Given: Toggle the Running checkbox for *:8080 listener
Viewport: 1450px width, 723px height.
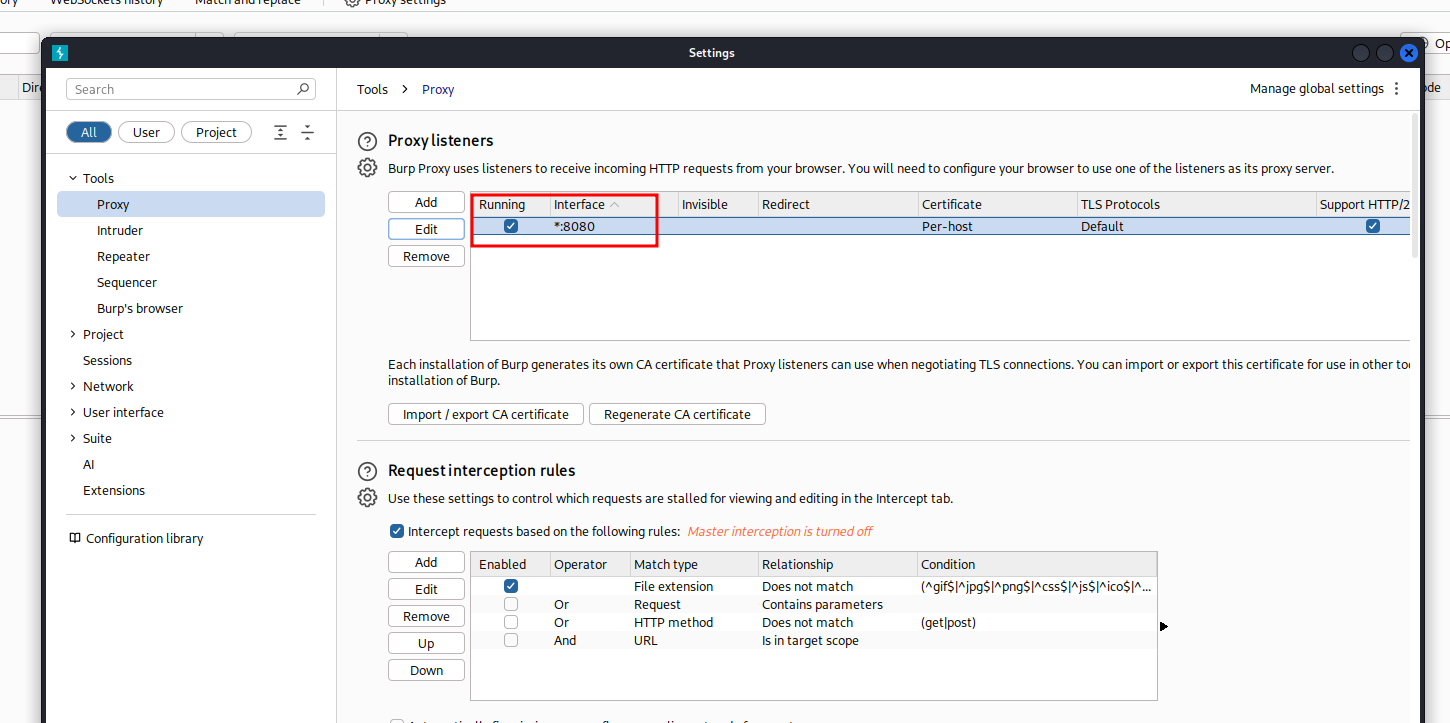Looking at the screenshot, I should 511,226.
